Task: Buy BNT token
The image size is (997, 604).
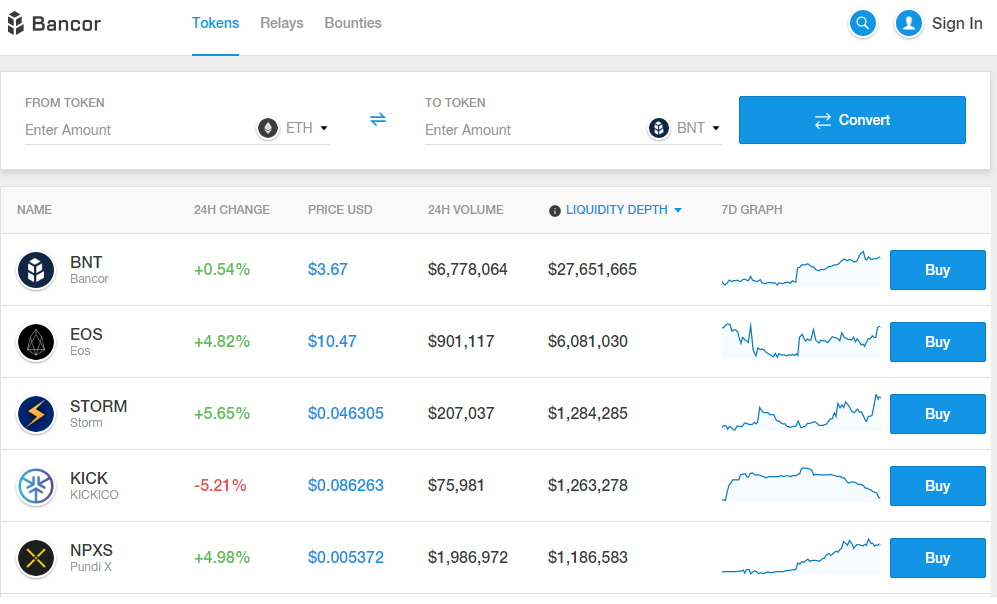Action: coord(937,270)
